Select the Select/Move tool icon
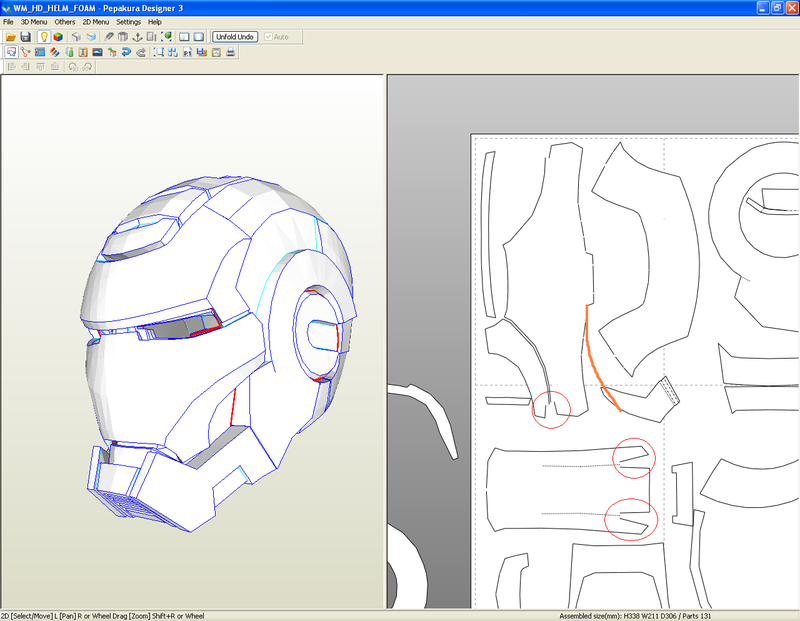Image resolution: width=800 pixels, height=621 pixels. point(10,52)
